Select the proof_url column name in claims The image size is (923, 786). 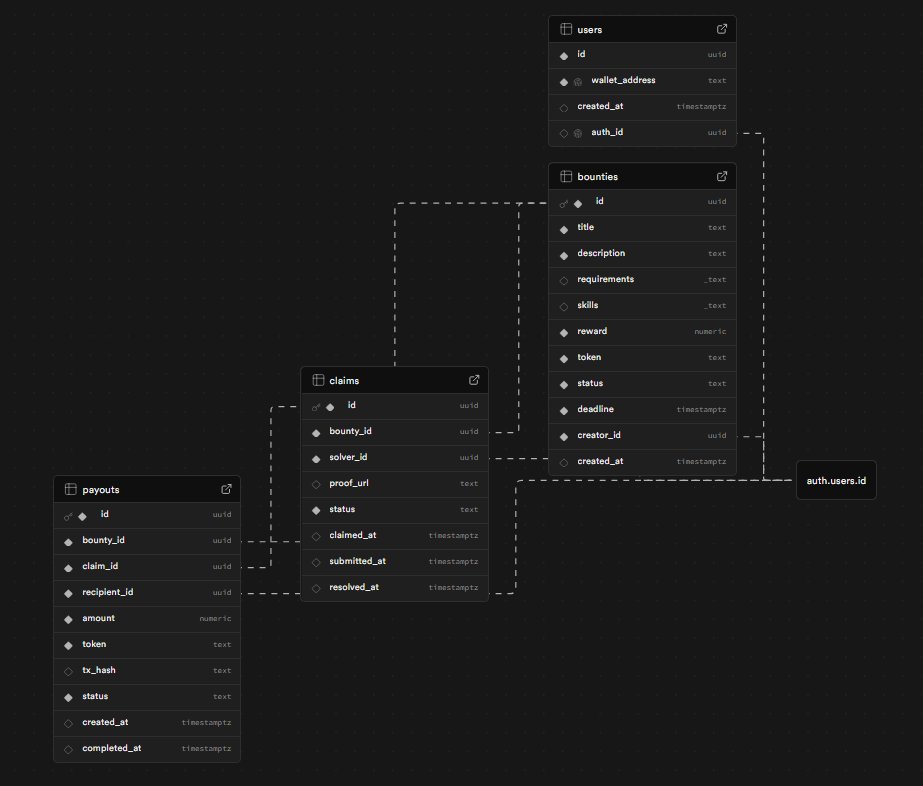pos(348,483)
